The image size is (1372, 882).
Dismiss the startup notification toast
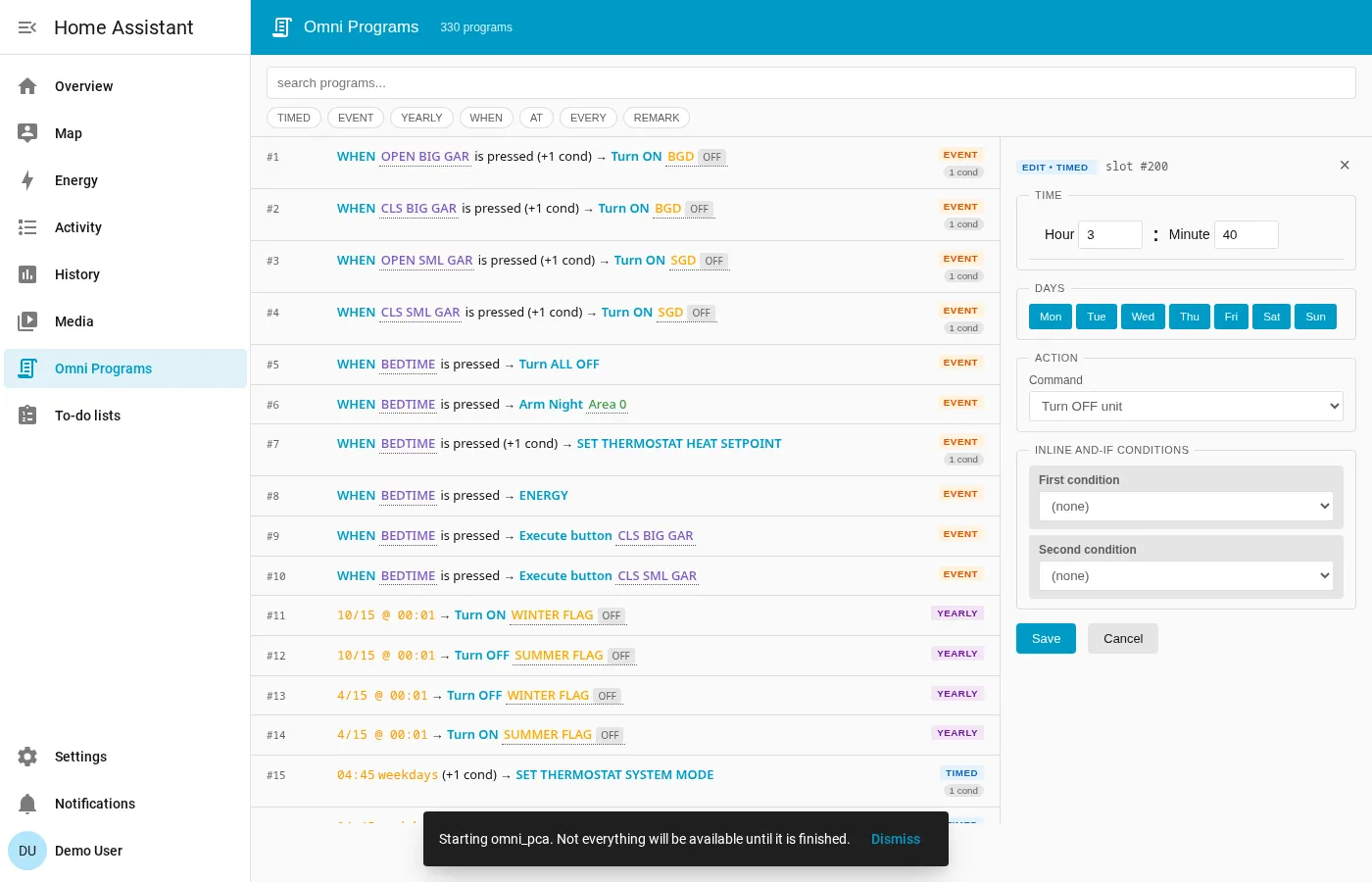tap(896, 839)
